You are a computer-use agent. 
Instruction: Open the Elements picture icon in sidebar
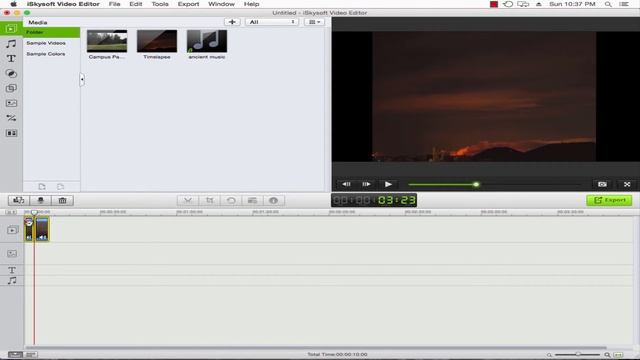coord(11,103)
